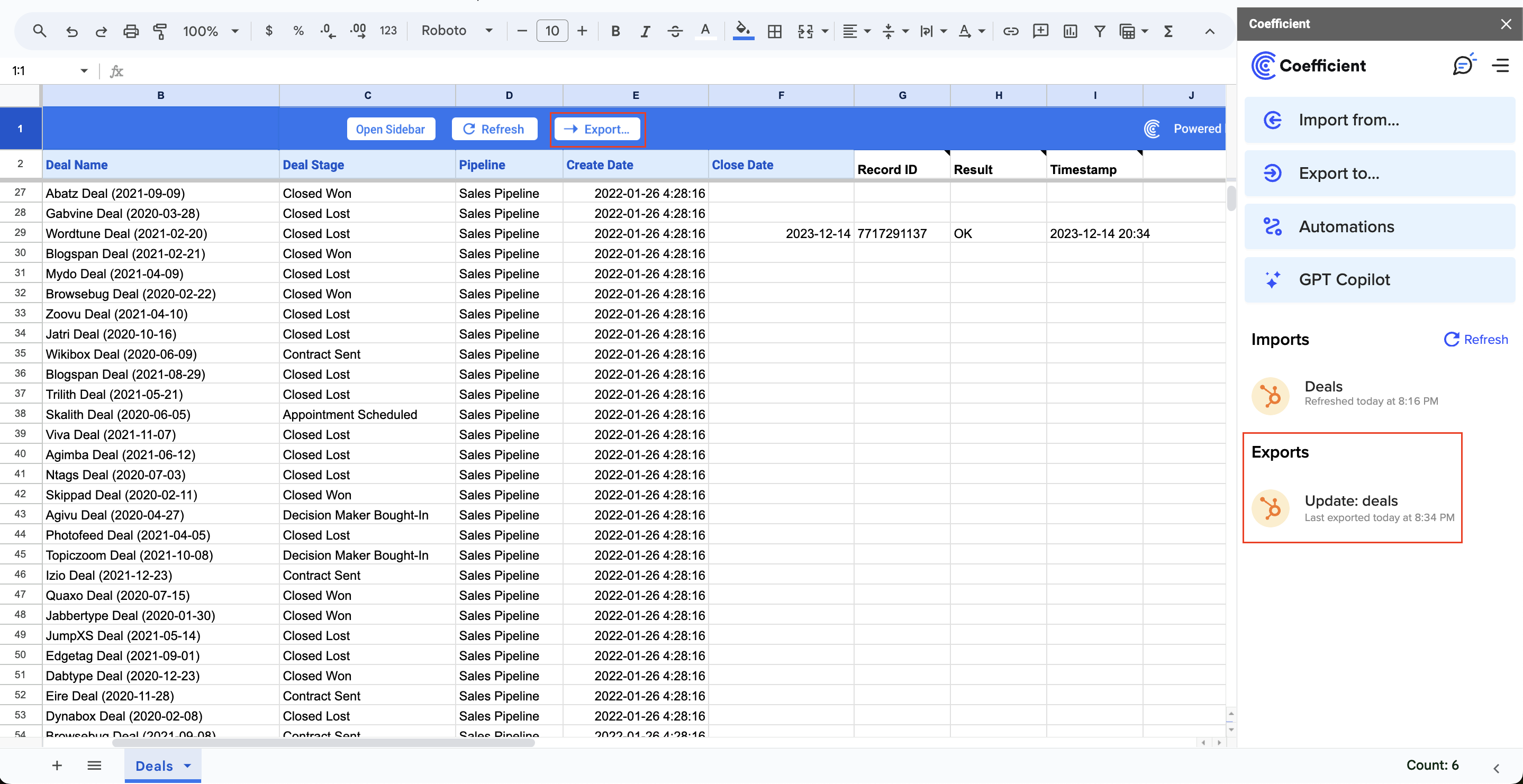The height and width of the screenshot is (784, 1523).
Task: Open the zoom 100% dropdown
Action: point(211,31)
